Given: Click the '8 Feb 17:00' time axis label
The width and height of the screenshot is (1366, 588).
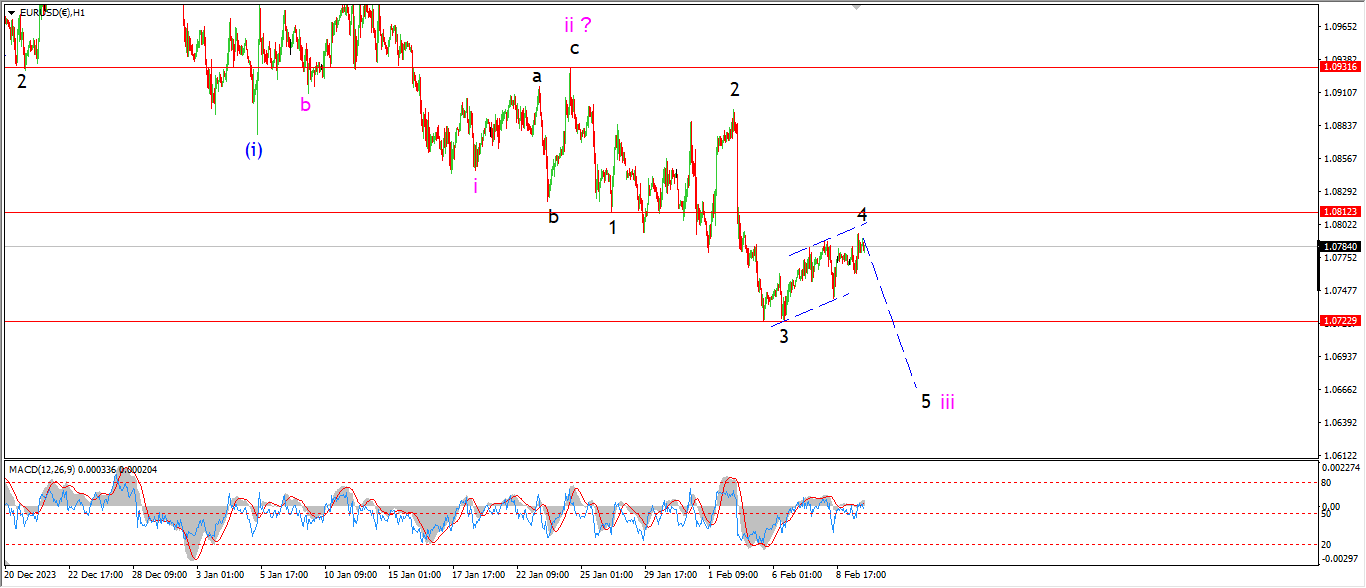Looking at the screenshot, I should [x=860, y=575].
